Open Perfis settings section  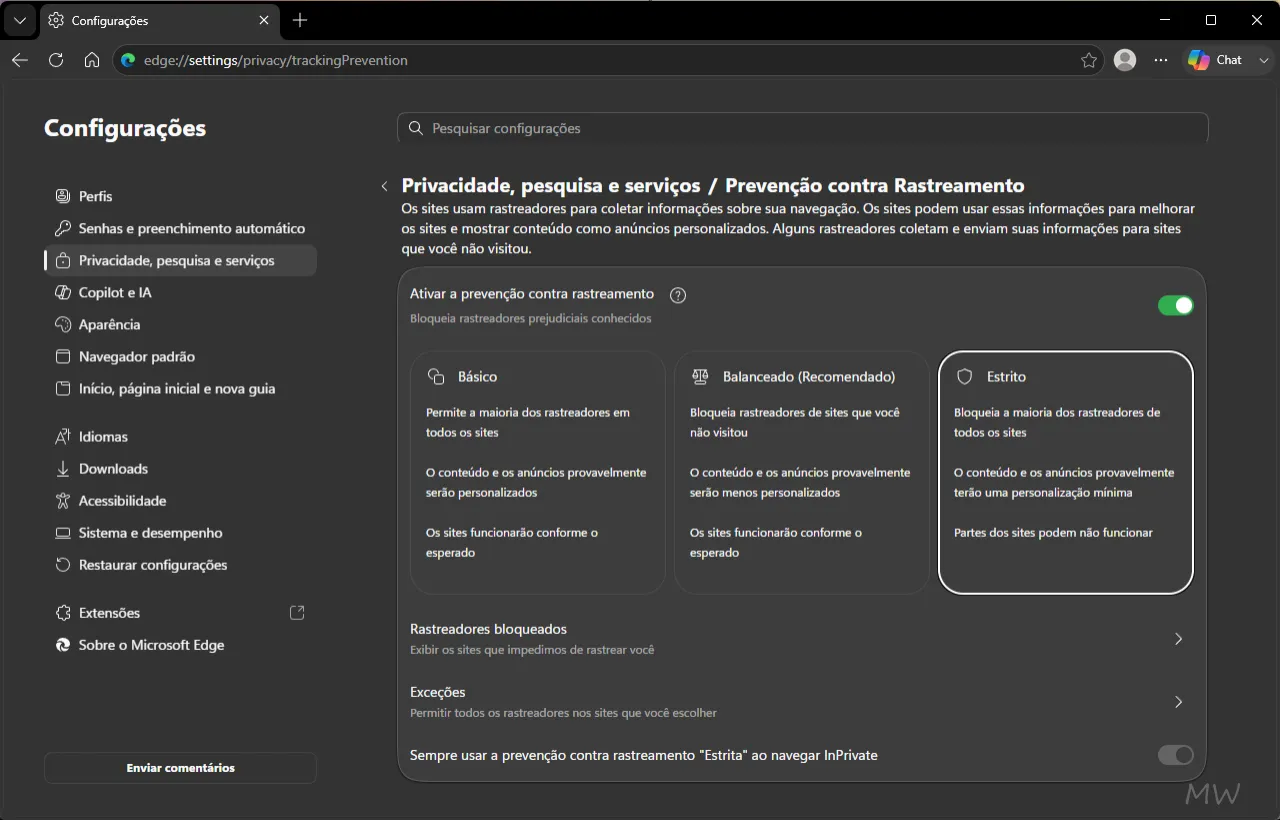click(x=180, y=196)
